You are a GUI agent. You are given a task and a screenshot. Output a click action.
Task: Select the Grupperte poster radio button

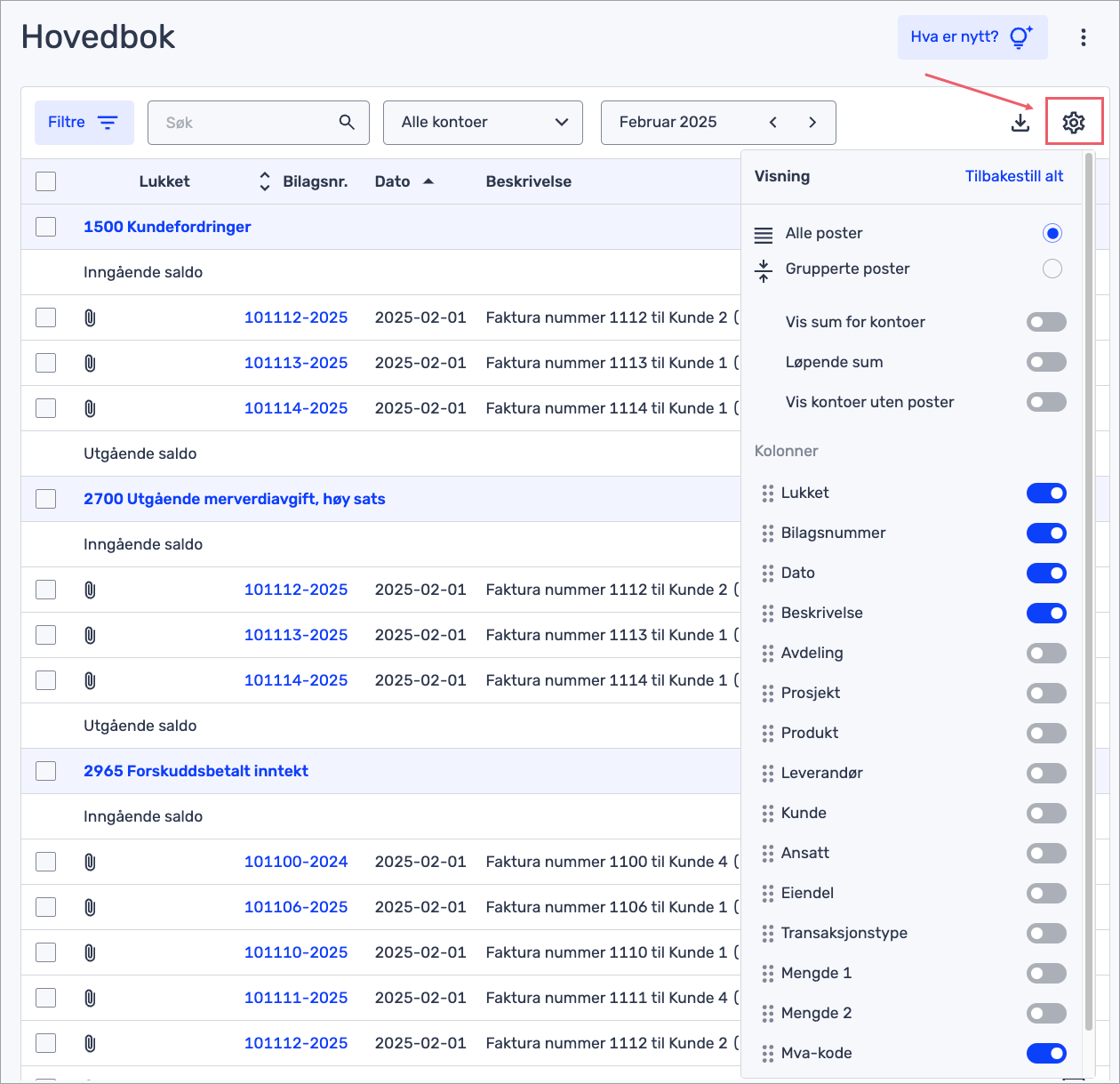pos(1052,269)
